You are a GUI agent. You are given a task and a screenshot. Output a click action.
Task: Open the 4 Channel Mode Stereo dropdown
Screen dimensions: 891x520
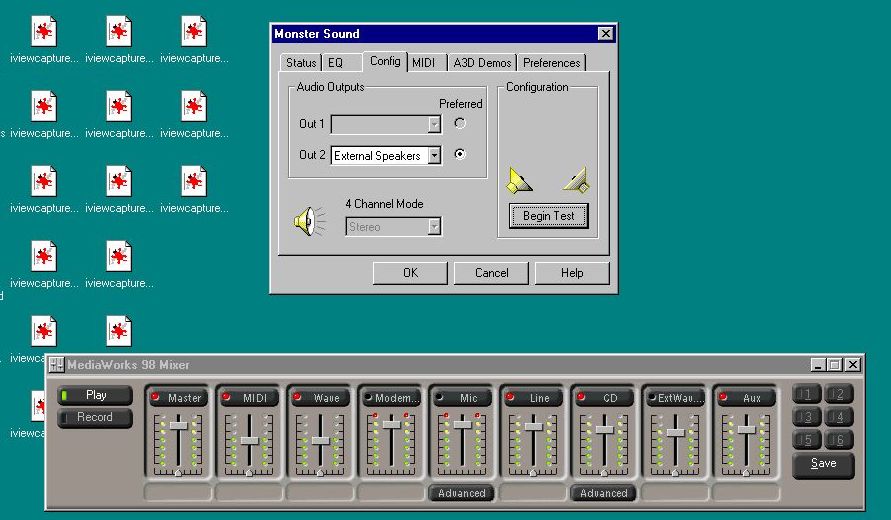[435, 227]
